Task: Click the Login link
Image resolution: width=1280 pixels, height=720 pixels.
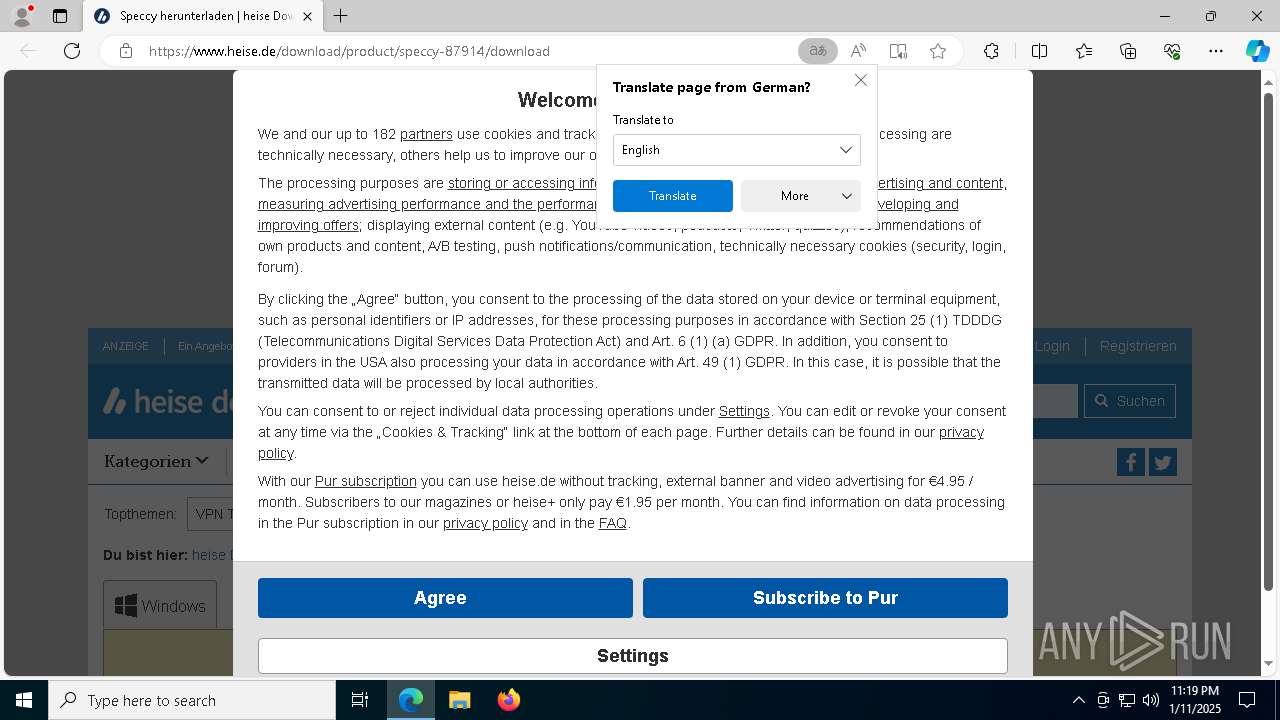Action: coord(1052,346)
